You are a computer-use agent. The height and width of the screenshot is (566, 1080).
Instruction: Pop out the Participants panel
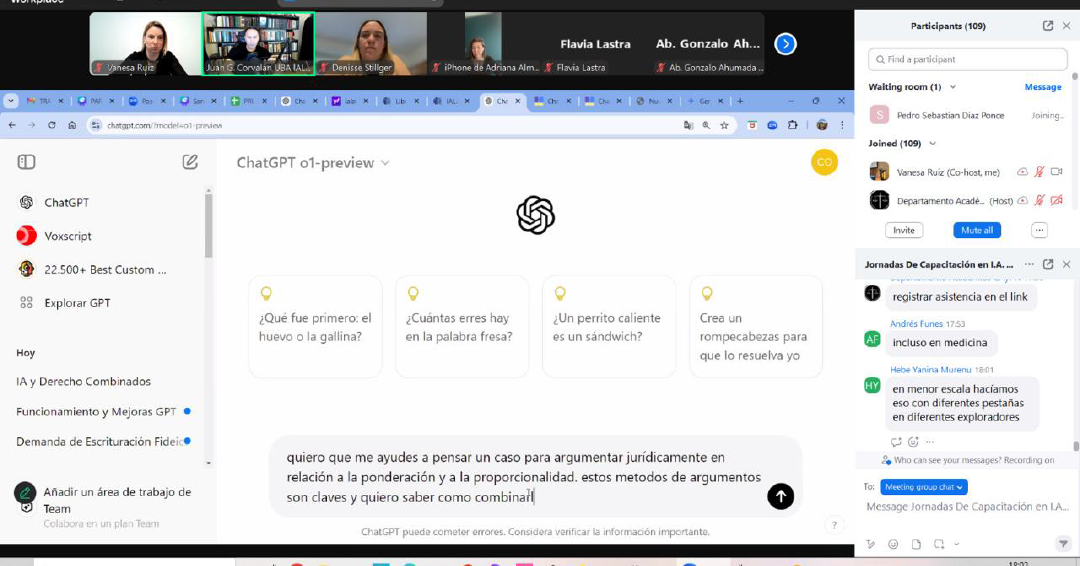(1048, 25)
